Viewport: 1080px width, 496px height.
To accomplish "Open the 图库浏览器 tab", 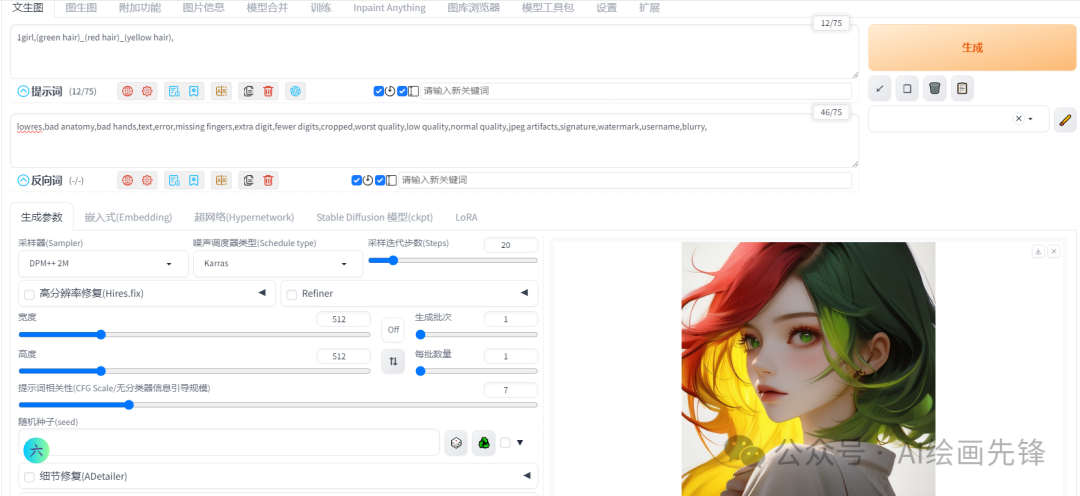I will coord(474,8).
